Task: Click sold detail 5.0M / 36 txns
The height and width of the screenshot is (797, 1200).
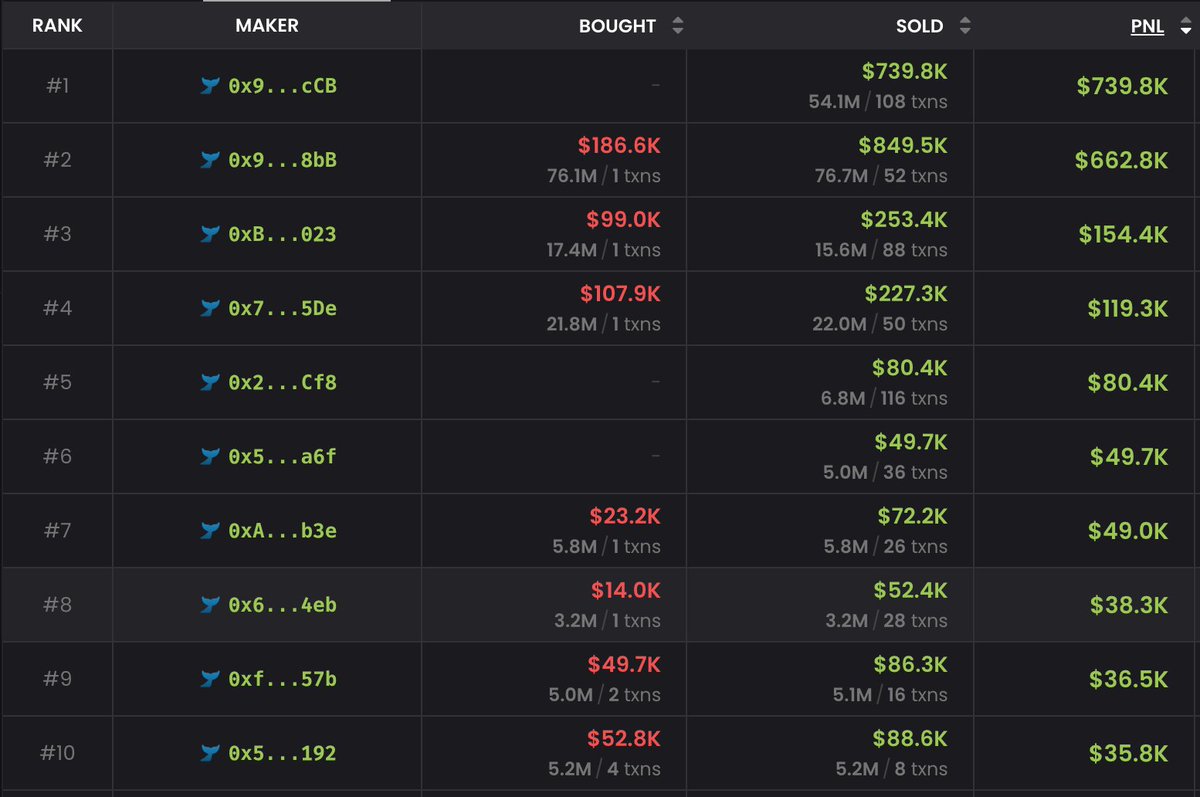Action: [x=885, y=472]
